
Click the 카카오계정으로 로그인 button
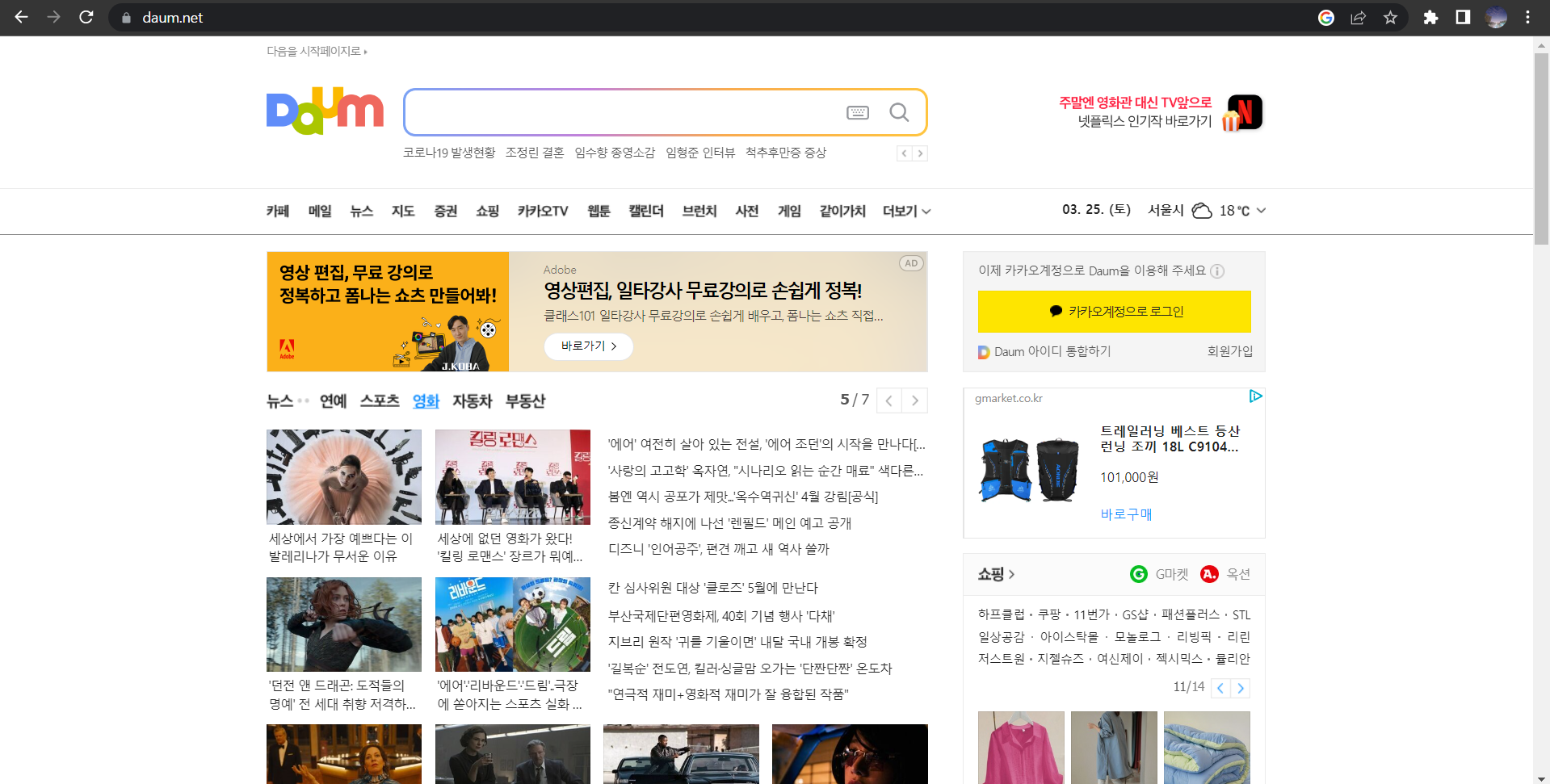coord(1114,312)
